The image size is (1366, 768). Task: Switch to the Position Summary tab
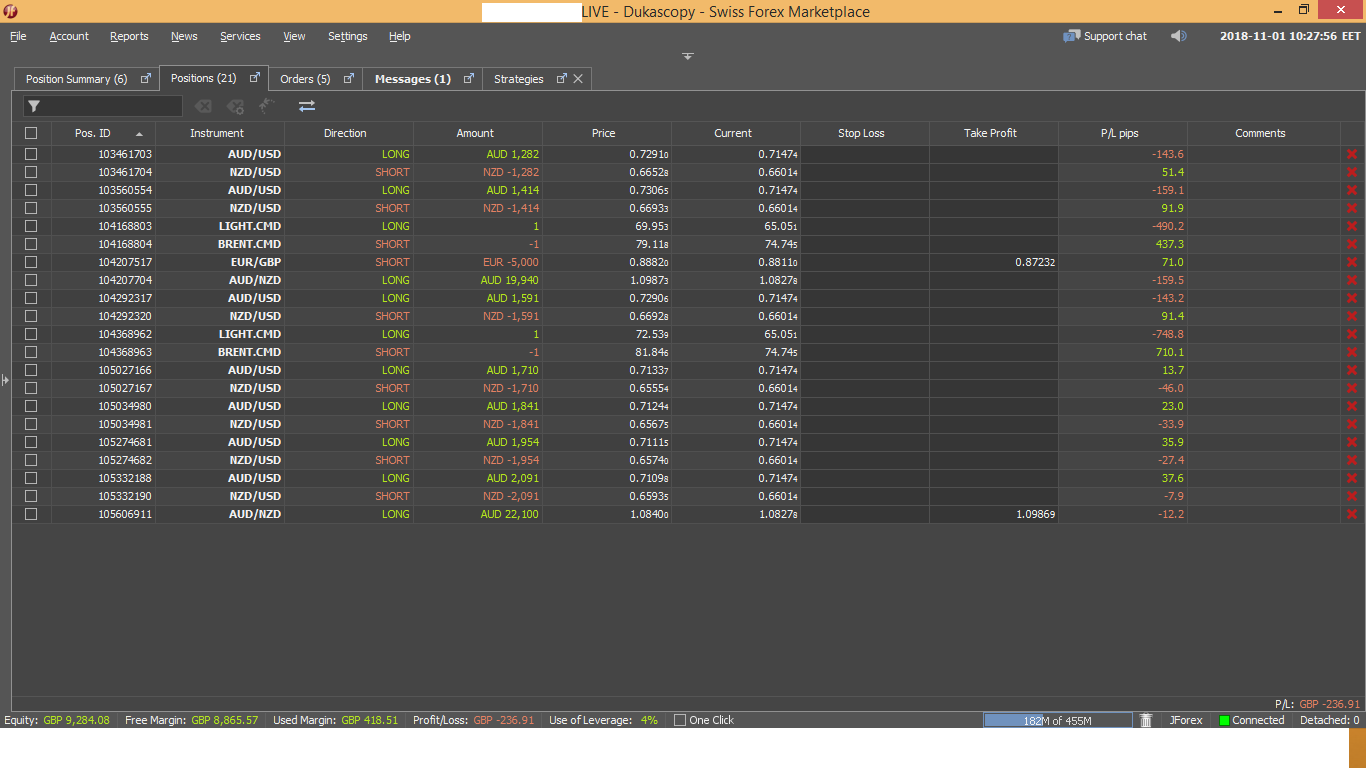point(76,79)
